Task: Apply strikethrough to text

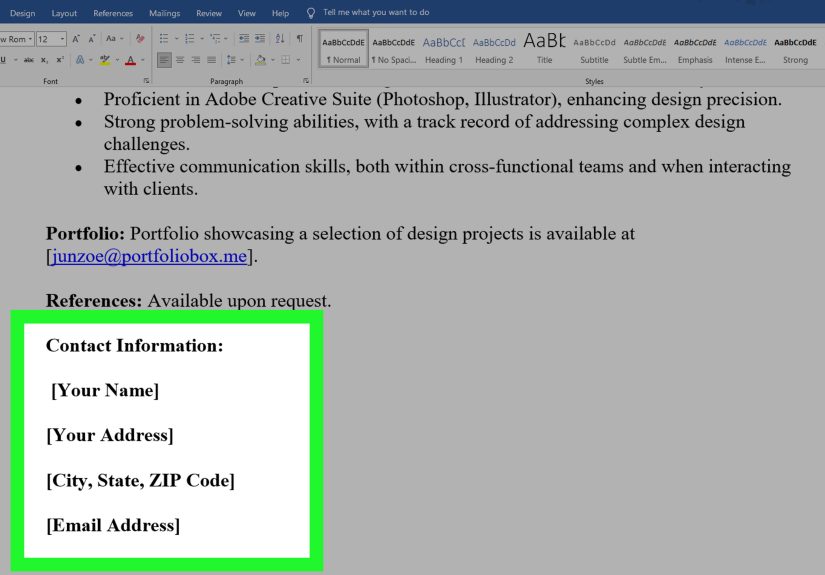Action: point(29,60)
